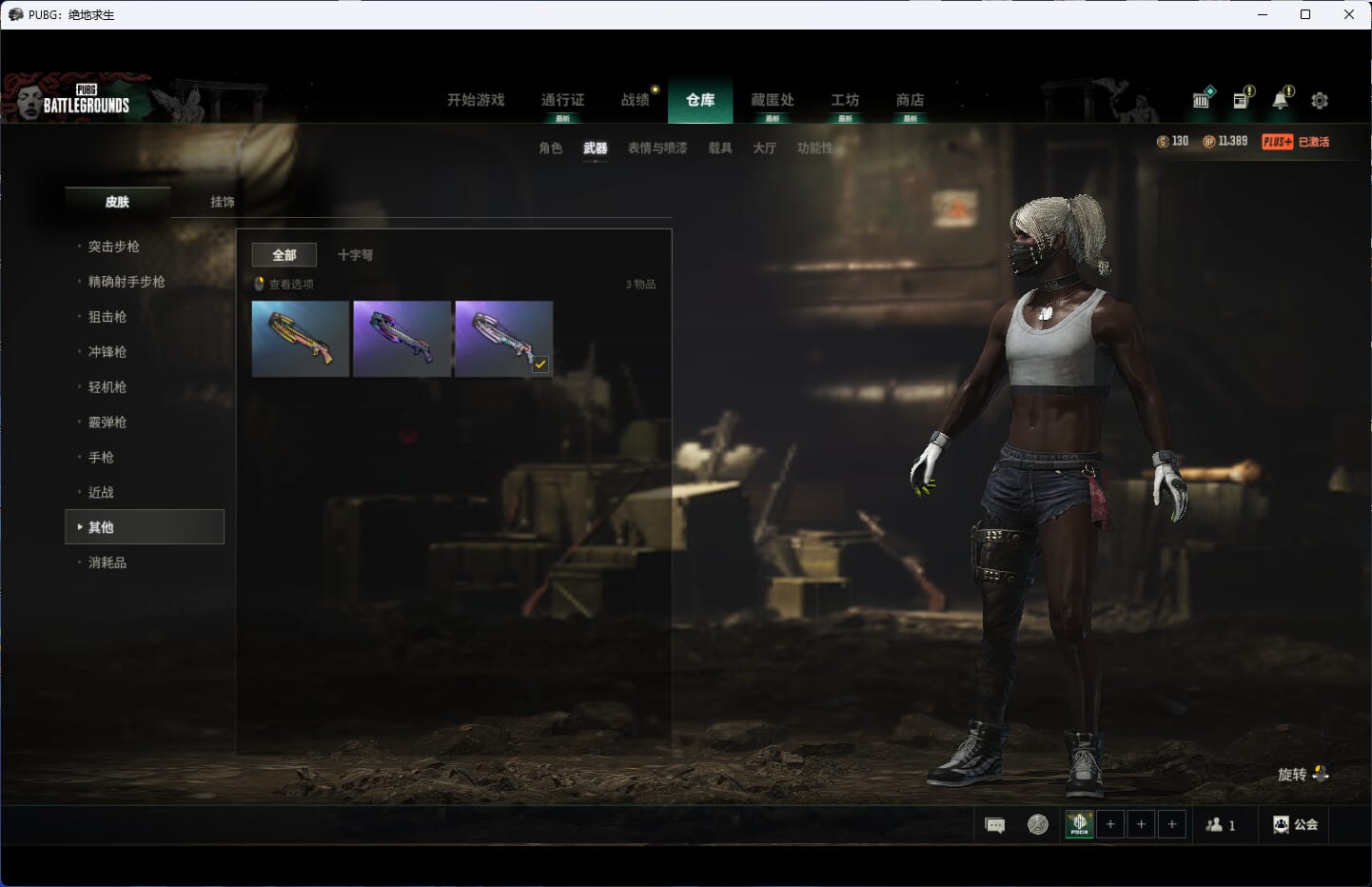
Task: Open the chat speech-bubble icon
Action: click(x=995, y=825)
